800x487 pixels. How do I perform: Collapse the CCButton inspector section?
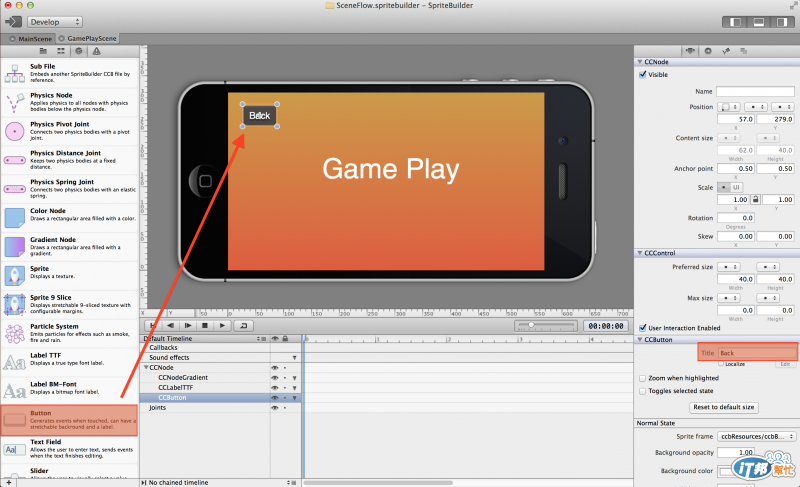pyautogui.click(x=640, y=340)
